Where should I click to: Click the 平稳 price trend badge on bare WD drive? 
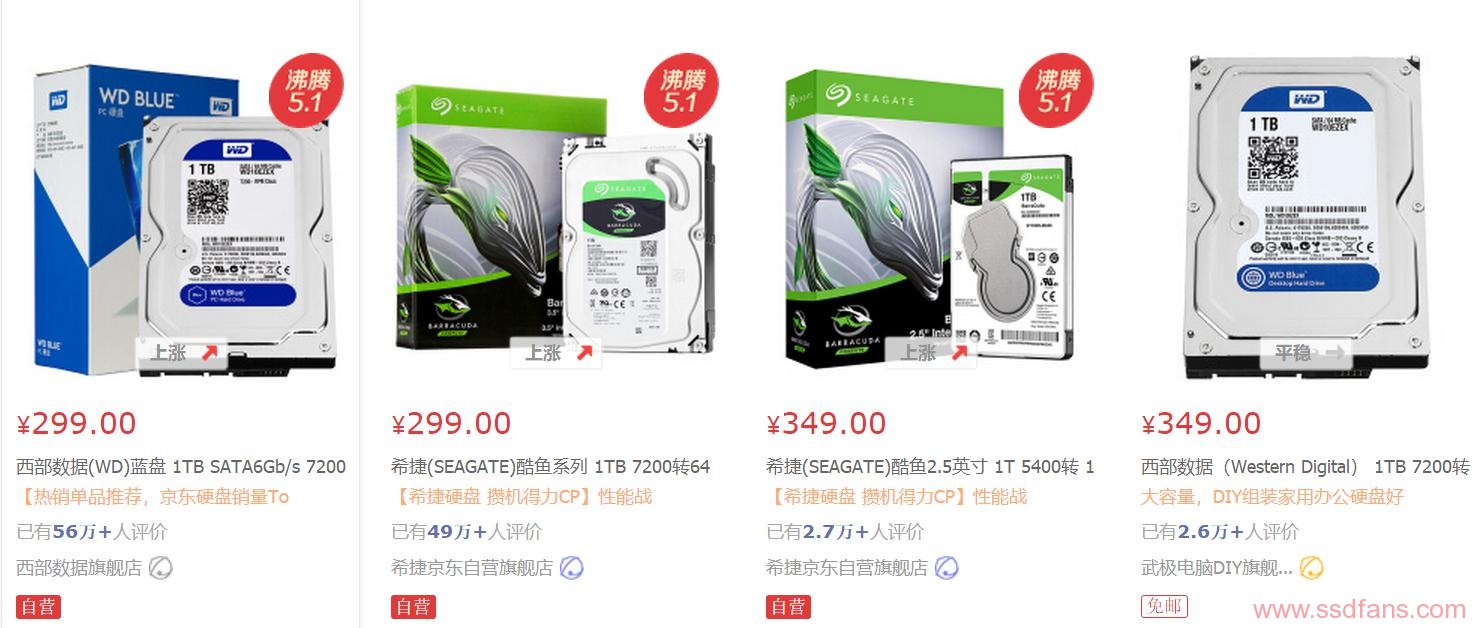pos(1307,353)
